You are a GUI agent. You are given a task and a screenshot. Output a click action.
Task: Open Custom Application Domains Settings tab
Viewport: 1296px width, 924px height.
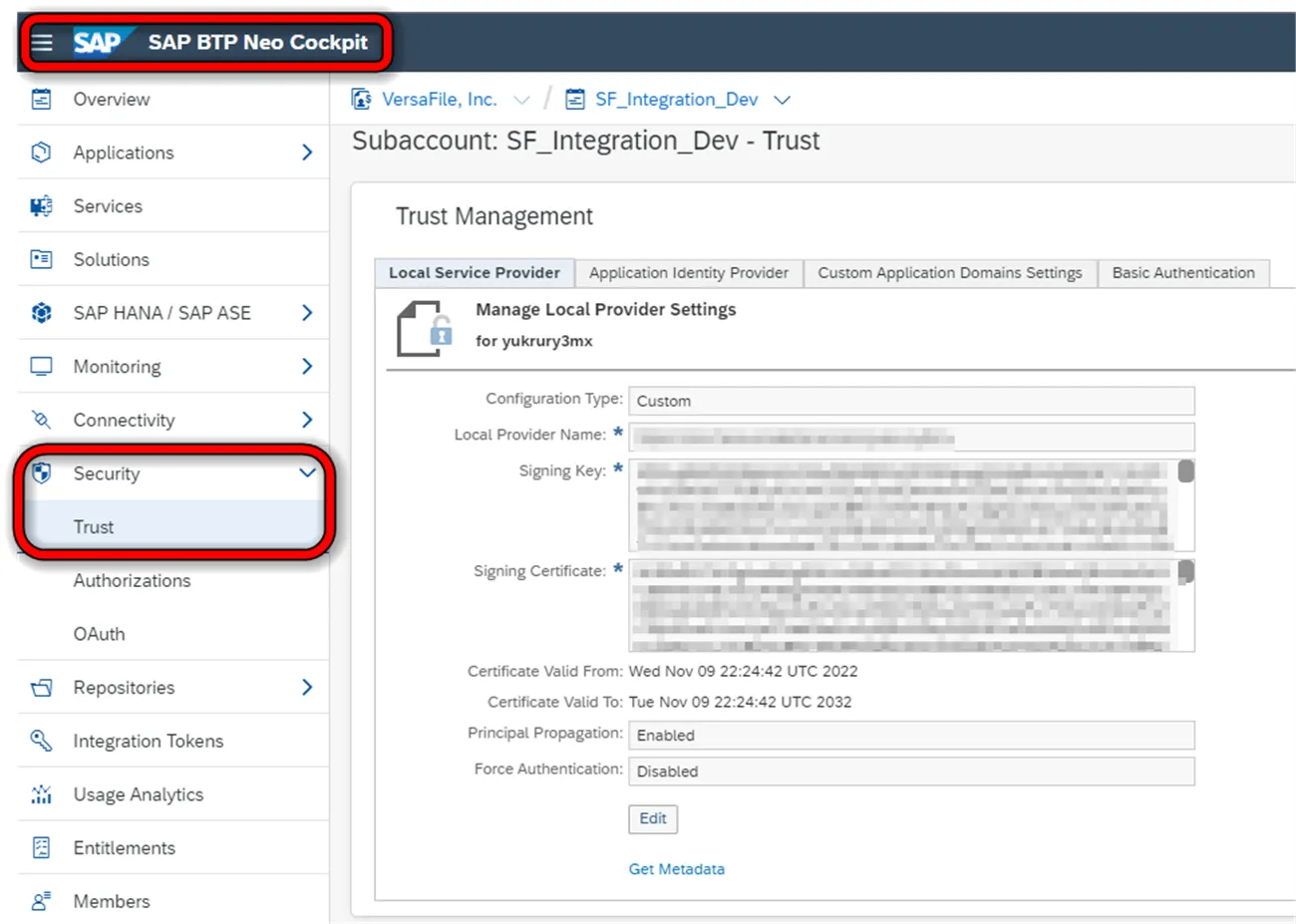(950, 273)
